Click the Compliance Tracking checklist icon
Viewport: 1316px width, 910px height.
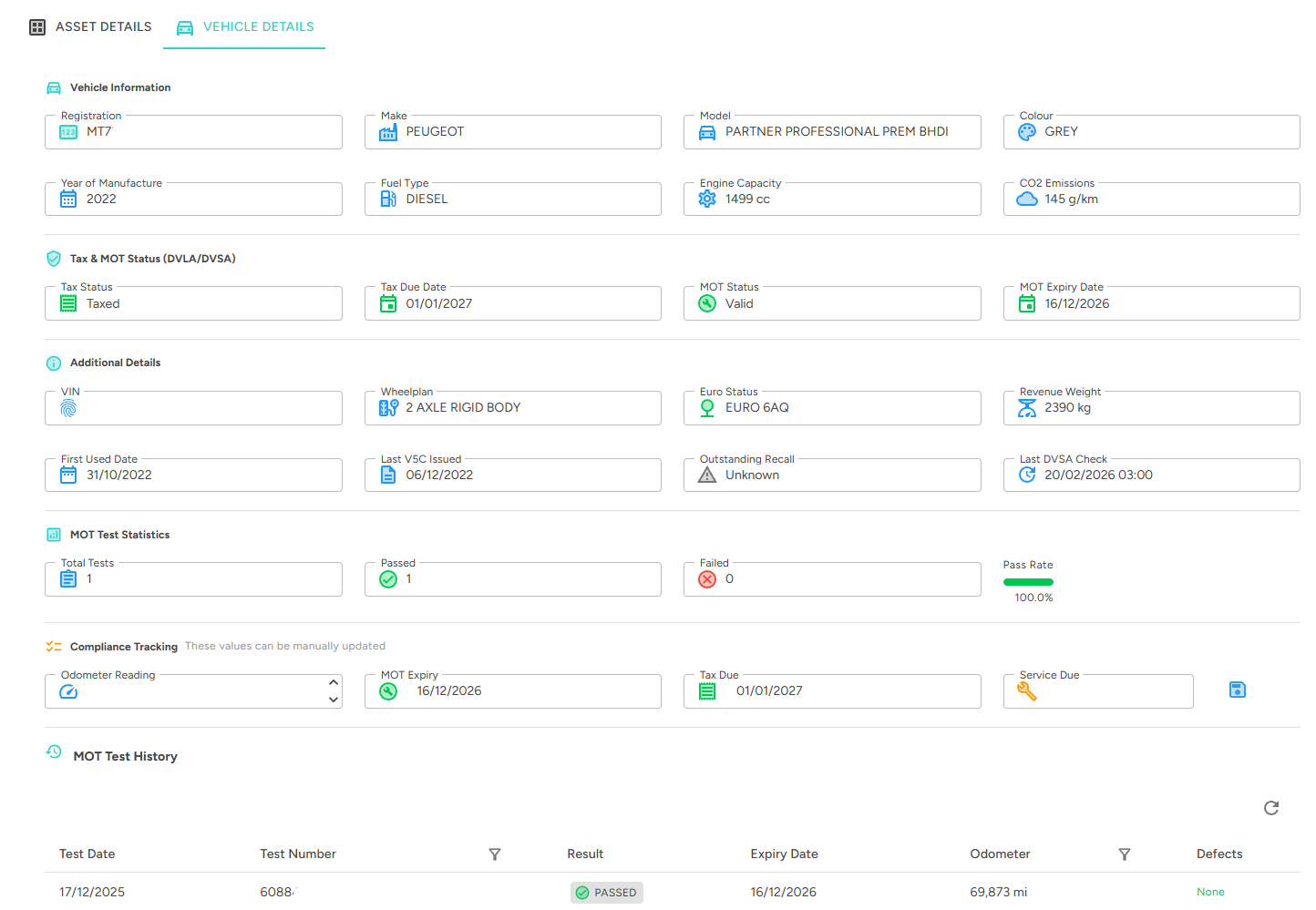(x=54, y=647)
